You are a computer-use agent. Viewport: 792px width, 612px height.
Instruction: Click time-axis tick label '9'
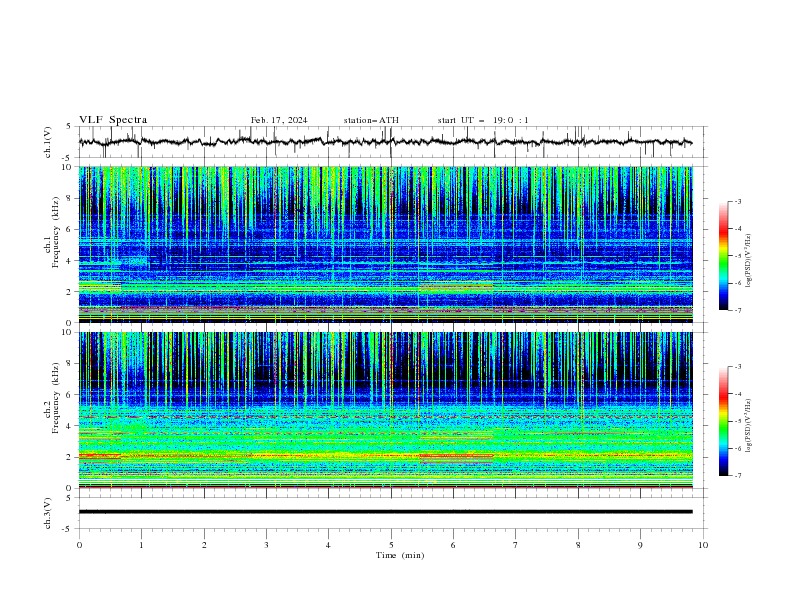640,545
